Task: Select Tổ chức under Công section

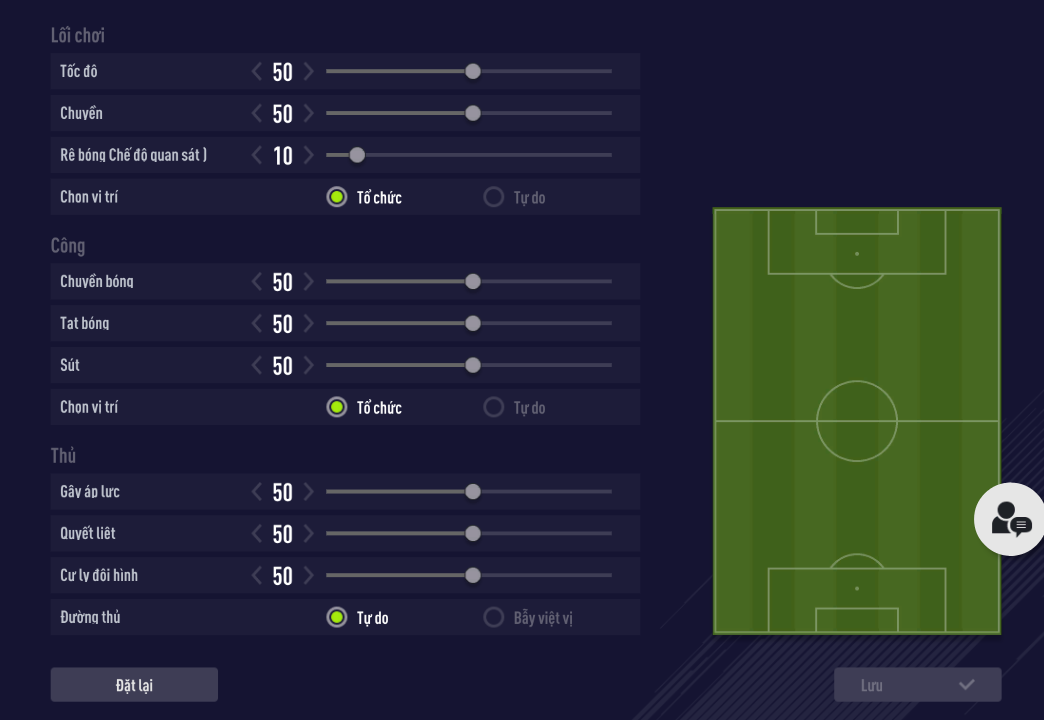Action: tap(337, 407)
